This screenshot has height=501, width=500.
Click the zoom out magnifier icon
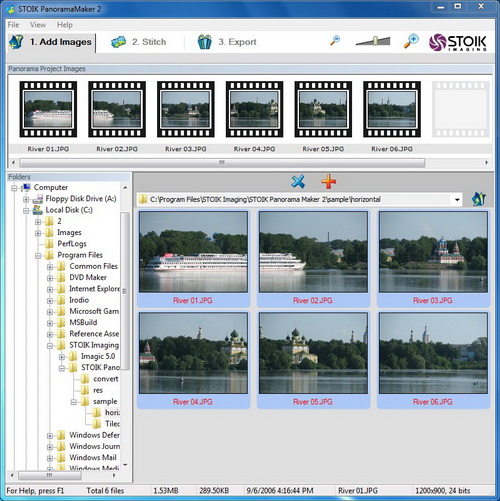pyautogui.click(x=335, y=41)
